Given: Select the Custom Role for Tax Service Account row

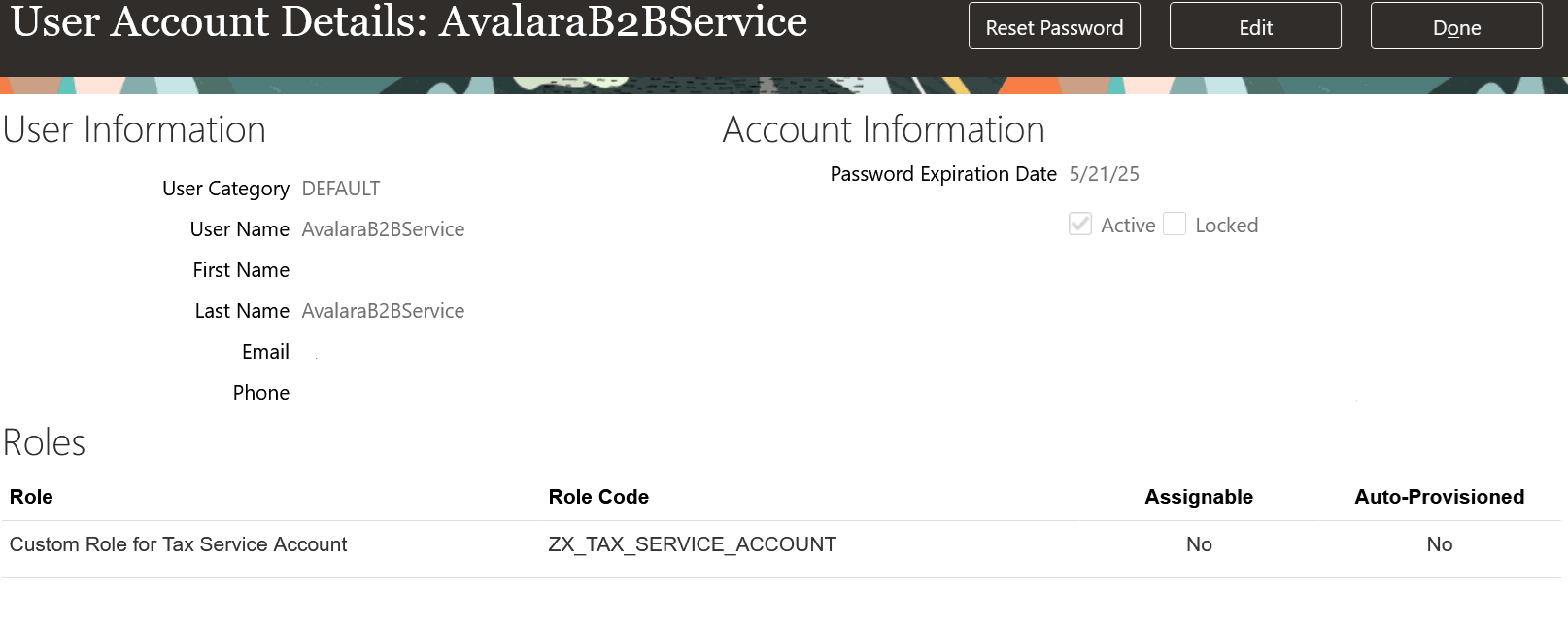Looking at the screenshot, I should click(x=178, y=544).
